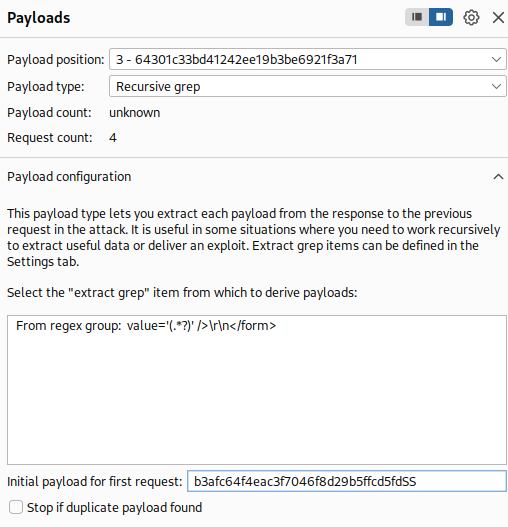
Task: Click the 'Stop if duplicate payload found' label
Action: (x=114, y=507)
